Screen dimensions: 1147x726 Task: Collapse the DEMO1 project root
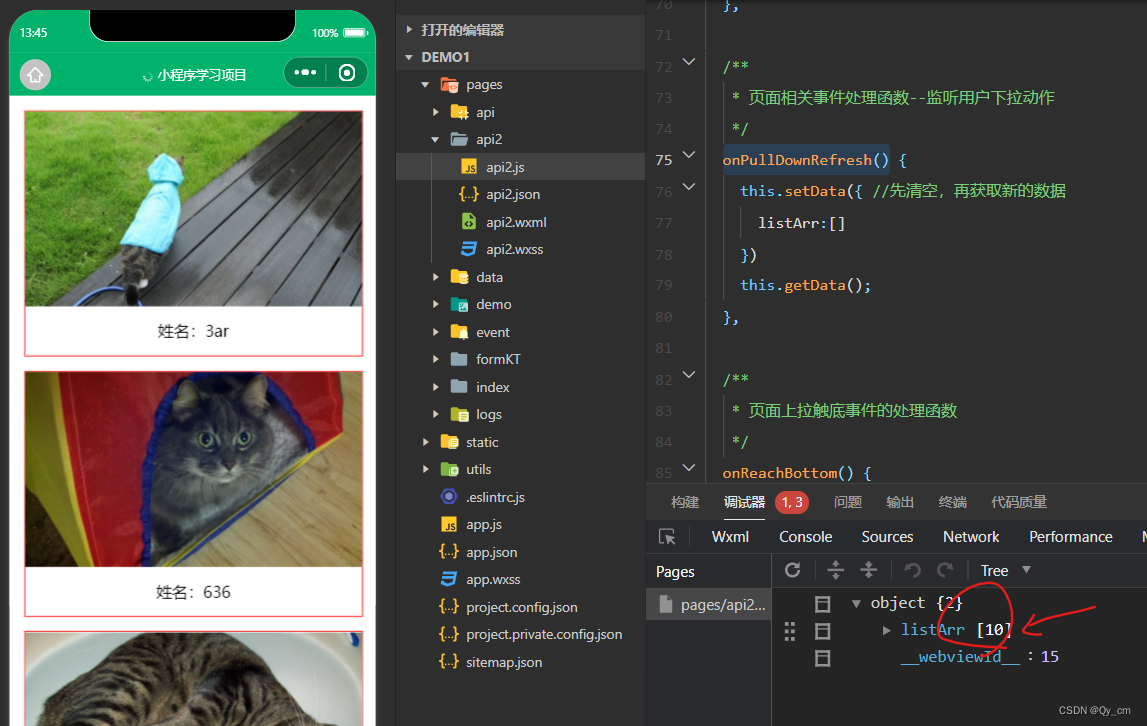[x=409, y=57]
